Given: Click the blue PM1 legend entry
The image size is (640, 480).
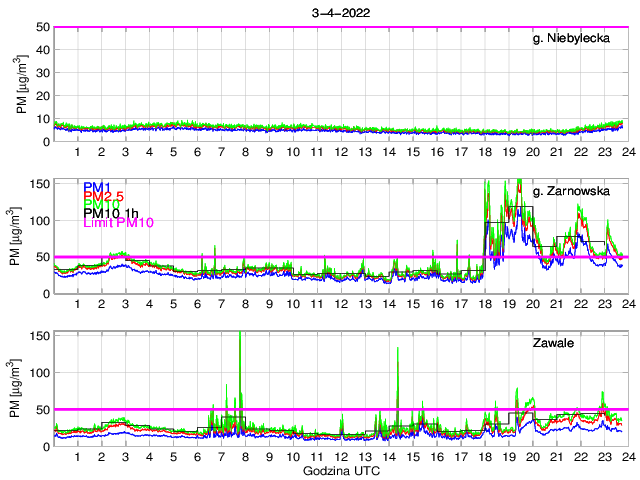Looking at the screenshot, I should point(97,187).
